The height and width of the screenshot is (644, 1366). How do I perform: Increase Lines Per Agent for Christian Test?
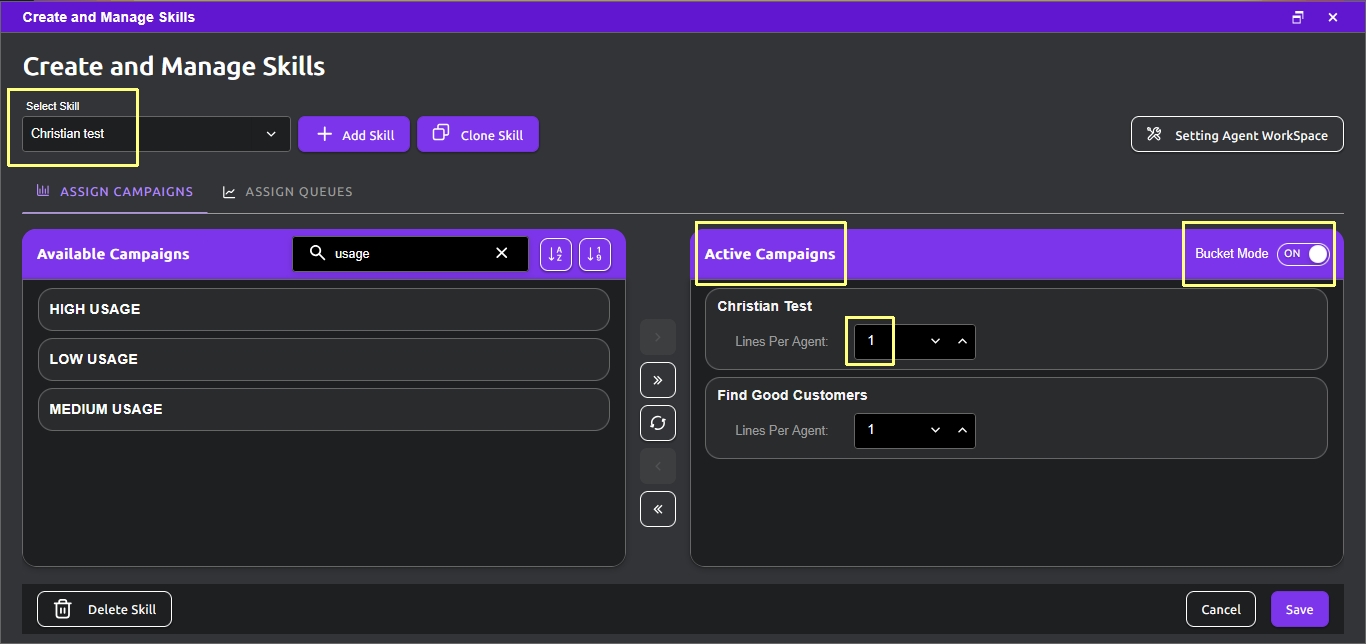tap(962, 341)
